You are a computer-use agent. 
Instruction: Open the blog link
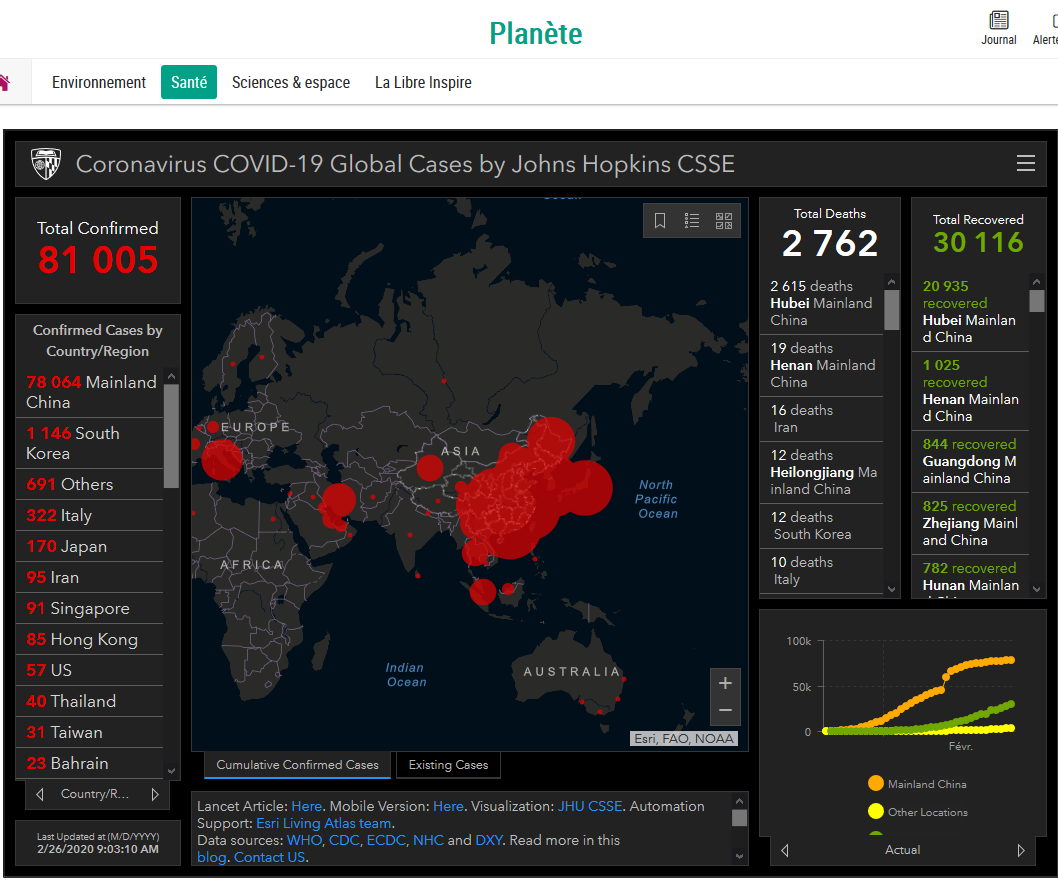tap(212, 857)
